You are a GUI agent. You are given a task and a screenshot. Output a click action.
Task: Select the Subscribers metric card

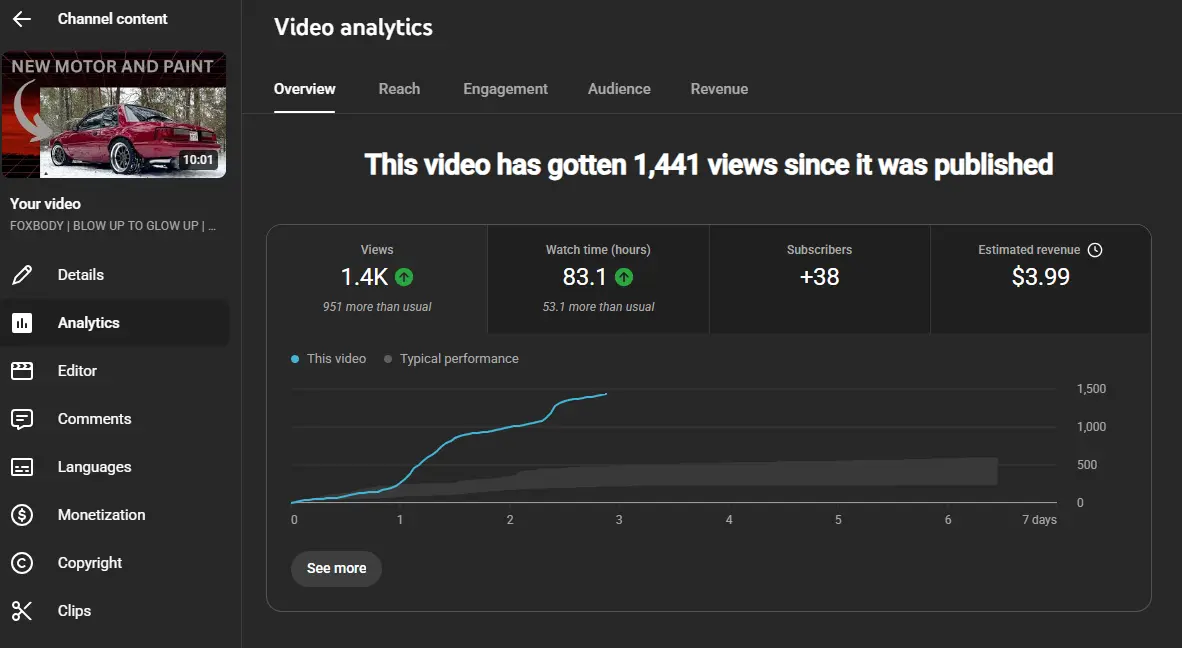click(819, 279)
